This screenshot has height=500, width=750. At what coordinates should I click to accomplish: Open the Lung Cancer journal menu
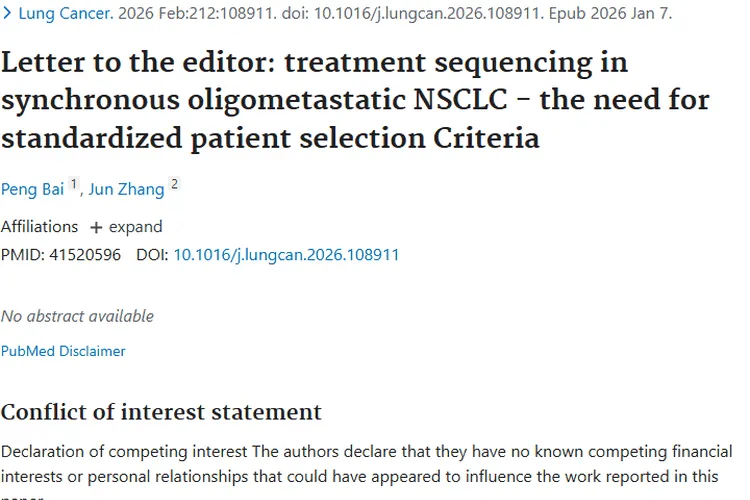pos(62,14)
